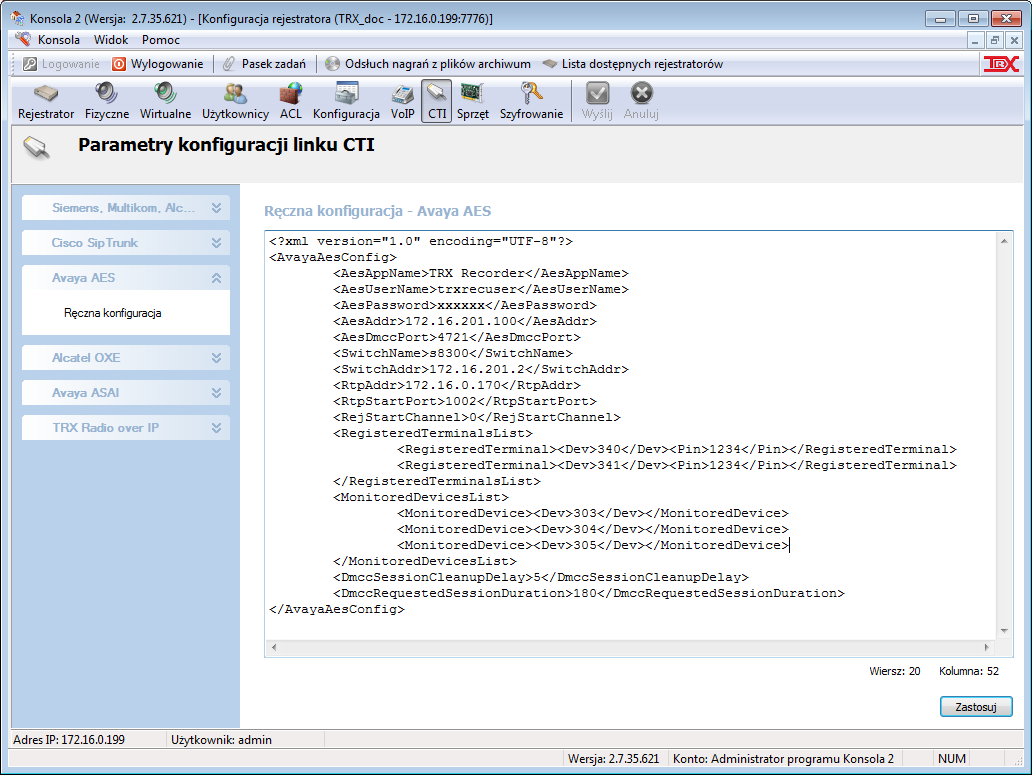Image resolution: width=1032 pixels, height=775 pixels.
Task: Open the Konfiguracja section
Action: [x=346, y=101]
